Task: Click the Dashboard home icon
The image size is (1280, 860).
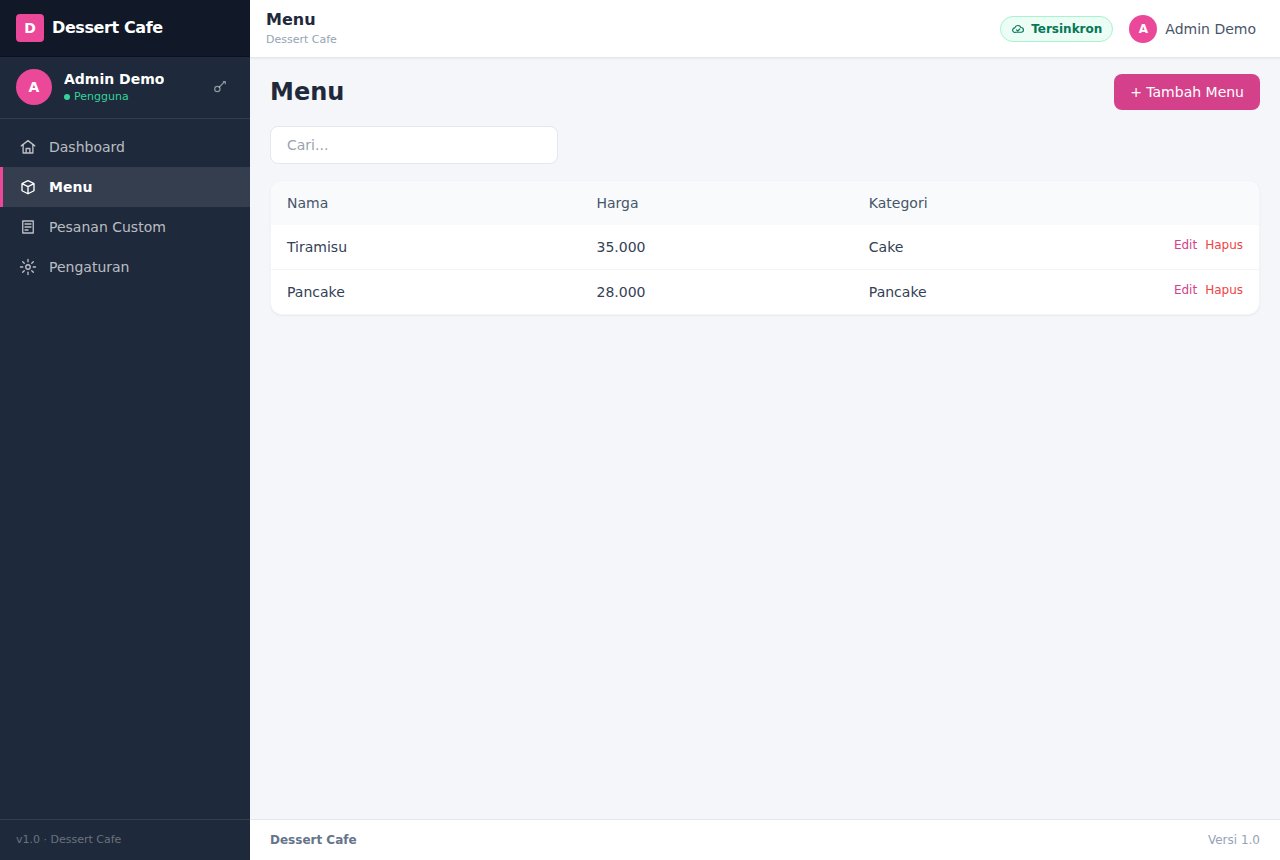Action: 28,147
